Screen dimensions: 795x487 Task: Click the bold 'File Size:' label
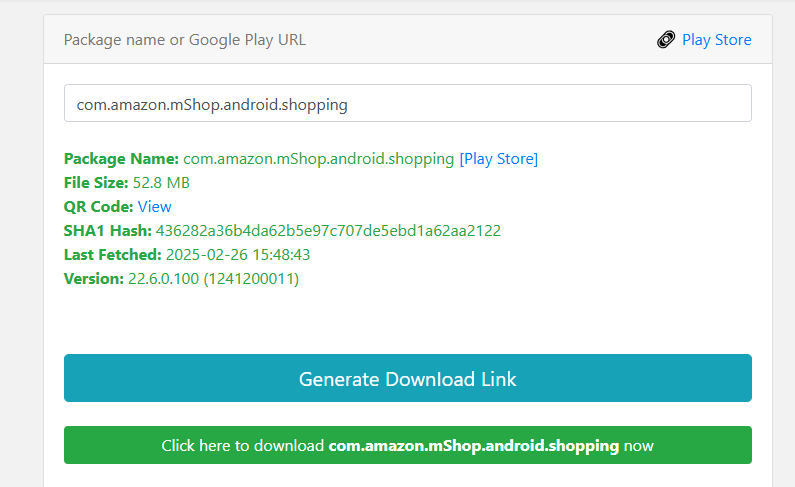tap(96, 183)
